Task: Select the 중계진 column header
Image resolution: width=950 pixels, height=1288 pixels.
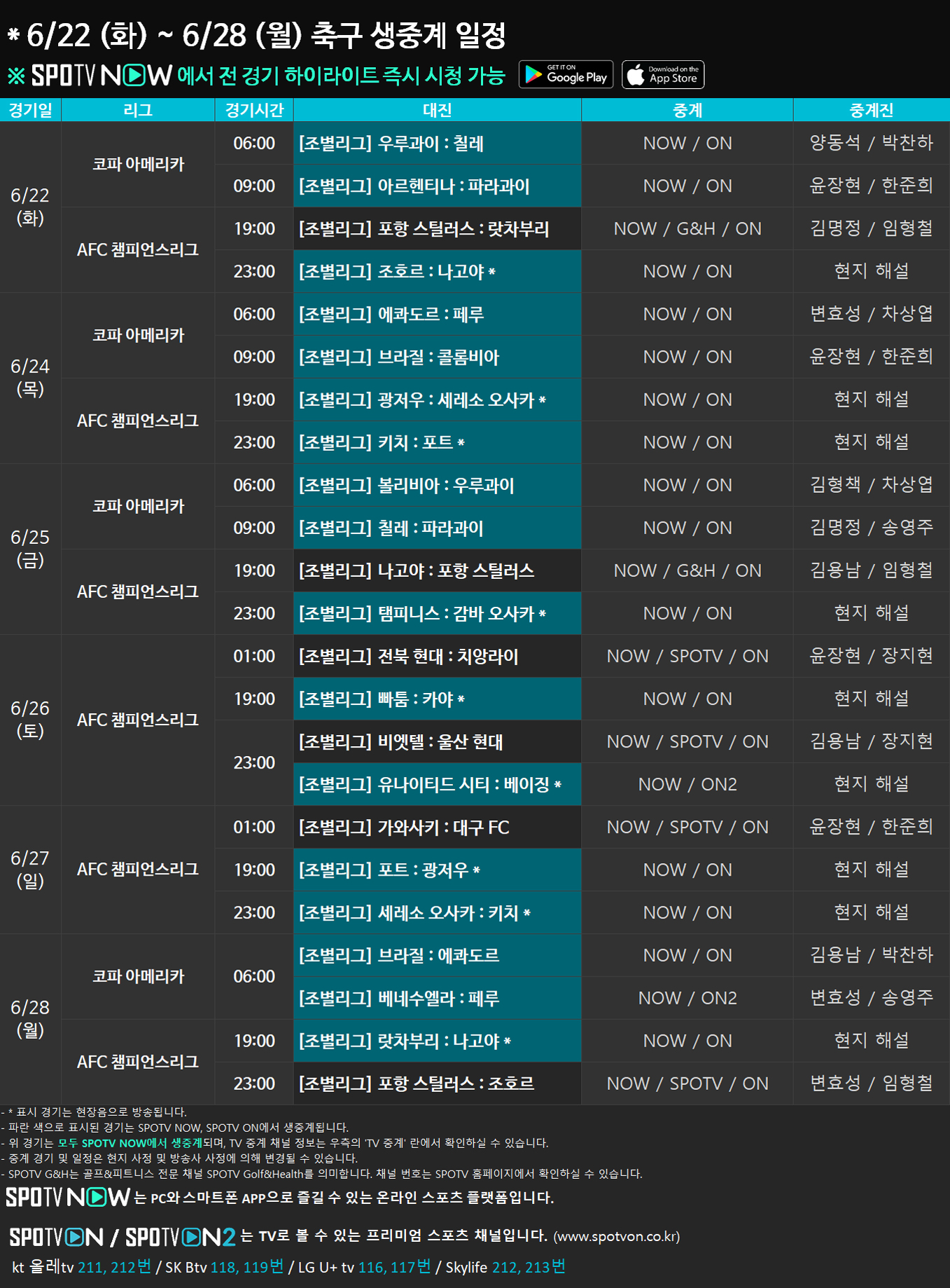Action: (x=871, y=110)
